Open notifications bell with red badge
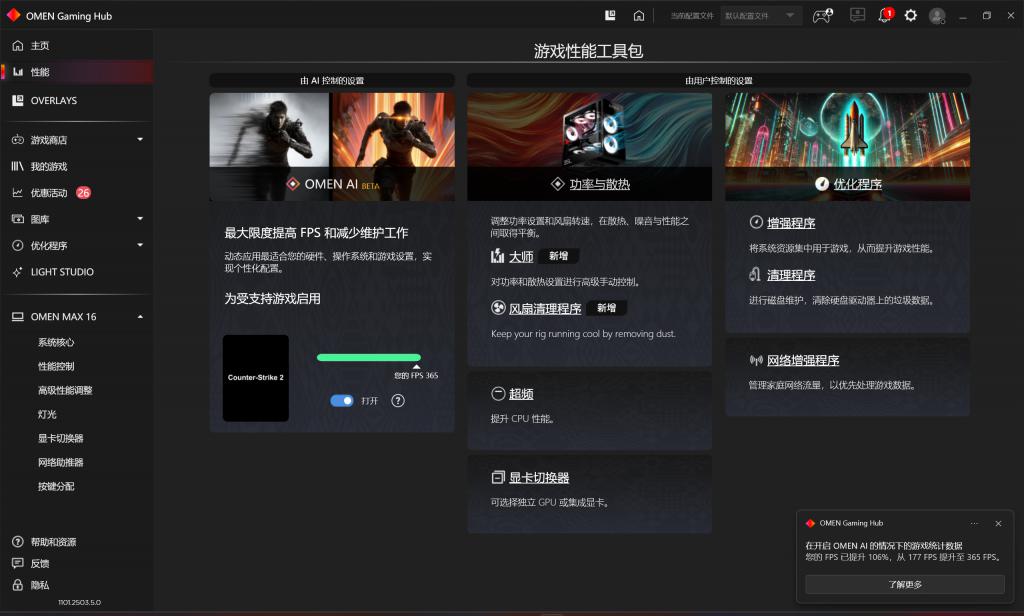Screen dimensions: 1024x616 click(x=886, y=15)
